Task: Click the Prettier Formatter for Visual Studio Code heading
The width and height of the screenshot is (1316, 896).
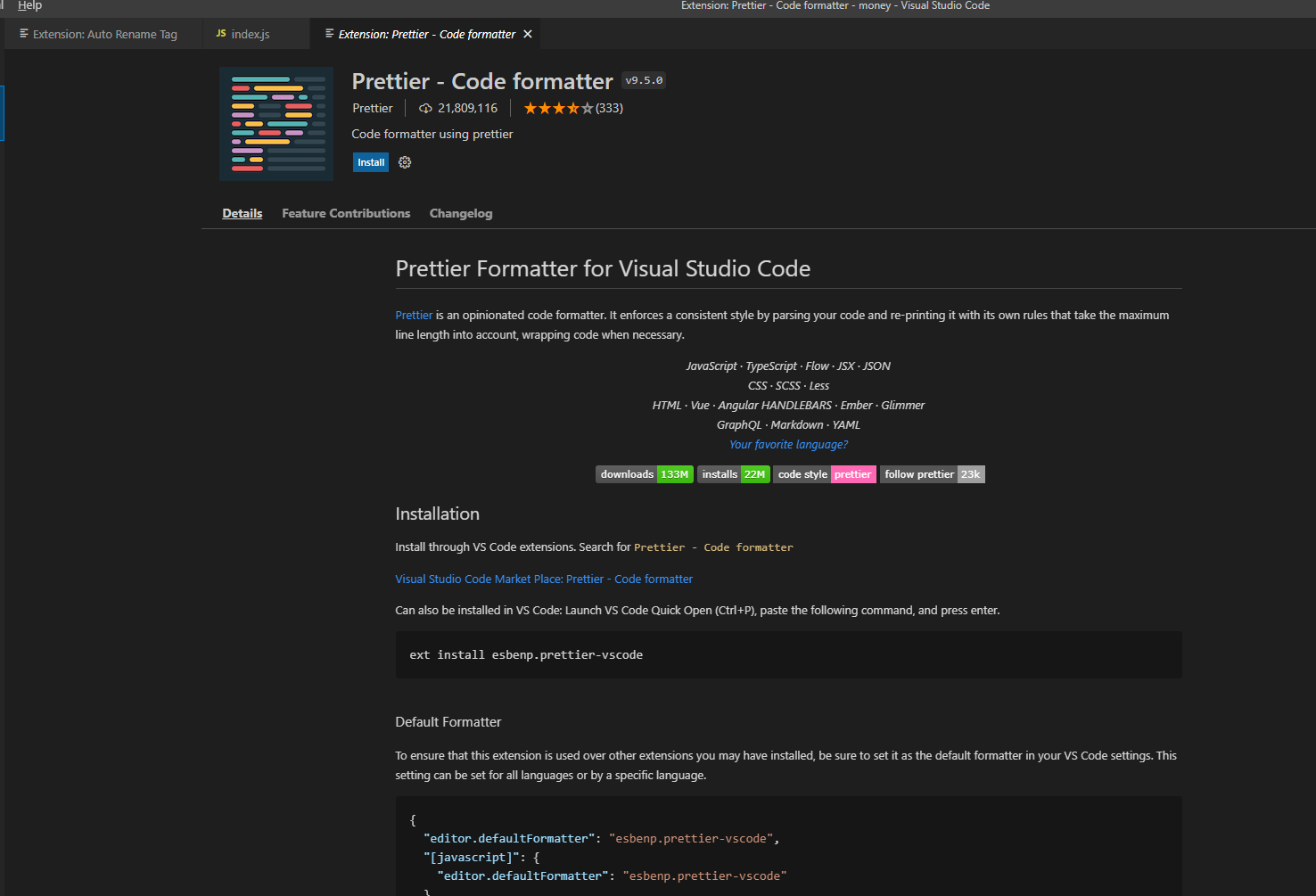Action: tap(603, 268)
